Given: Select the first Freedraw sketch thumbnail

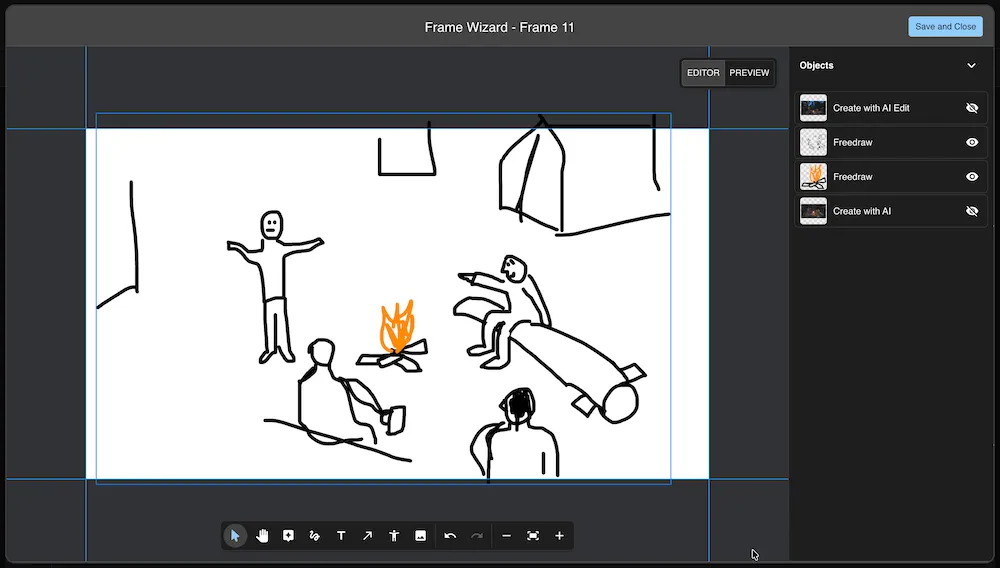Looking at the screenshot, I should [x=813, y=142].
